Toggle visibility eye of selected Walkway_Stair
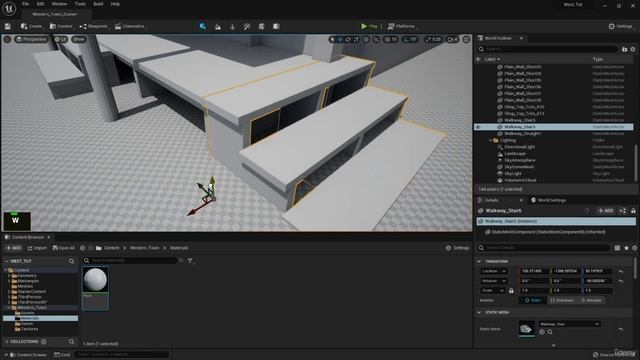640x360 pixels. point(478,127)
